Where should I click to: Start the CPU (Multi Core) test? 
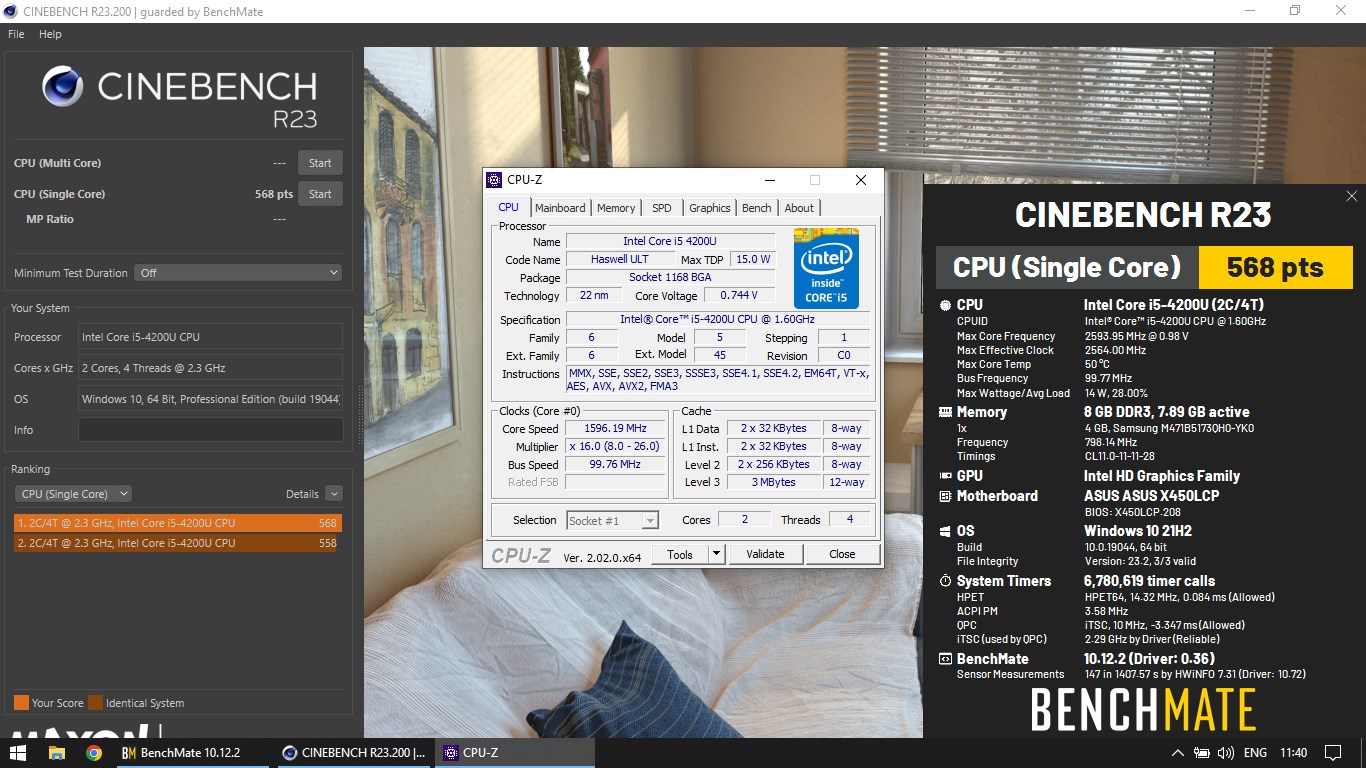click(x=320, y=163)
